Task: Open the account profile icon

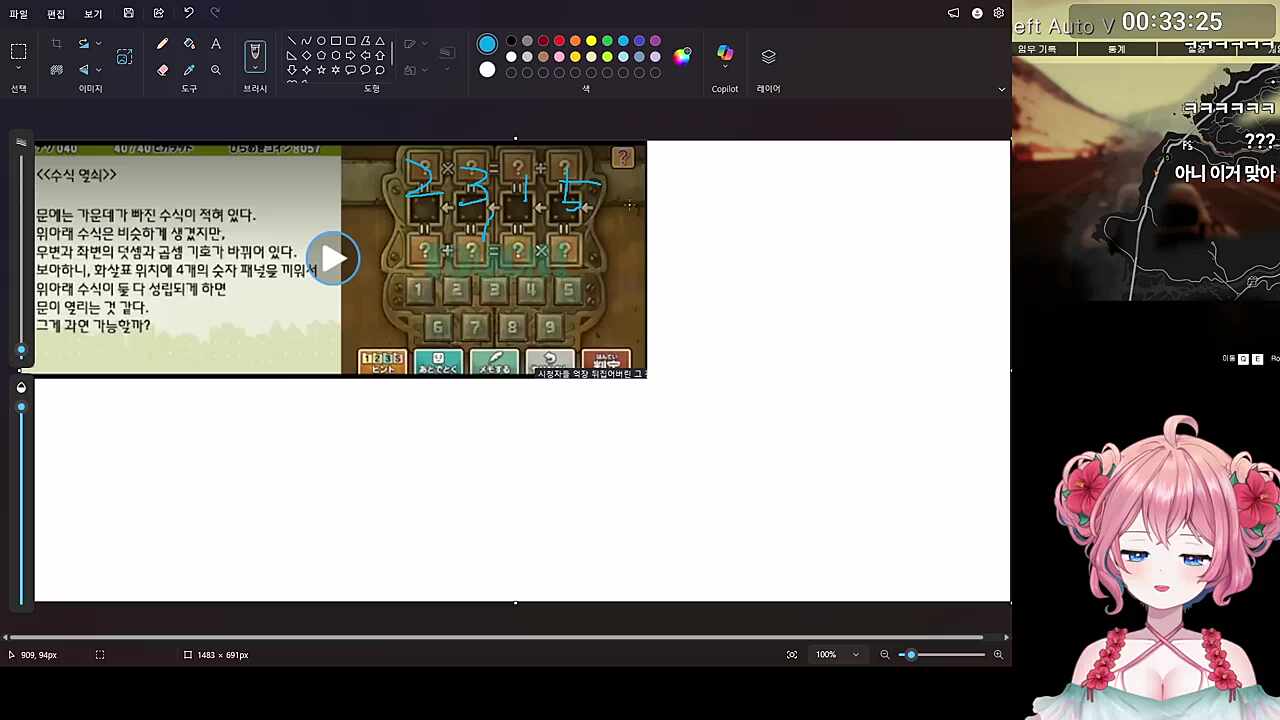Action: pos(977,13)
